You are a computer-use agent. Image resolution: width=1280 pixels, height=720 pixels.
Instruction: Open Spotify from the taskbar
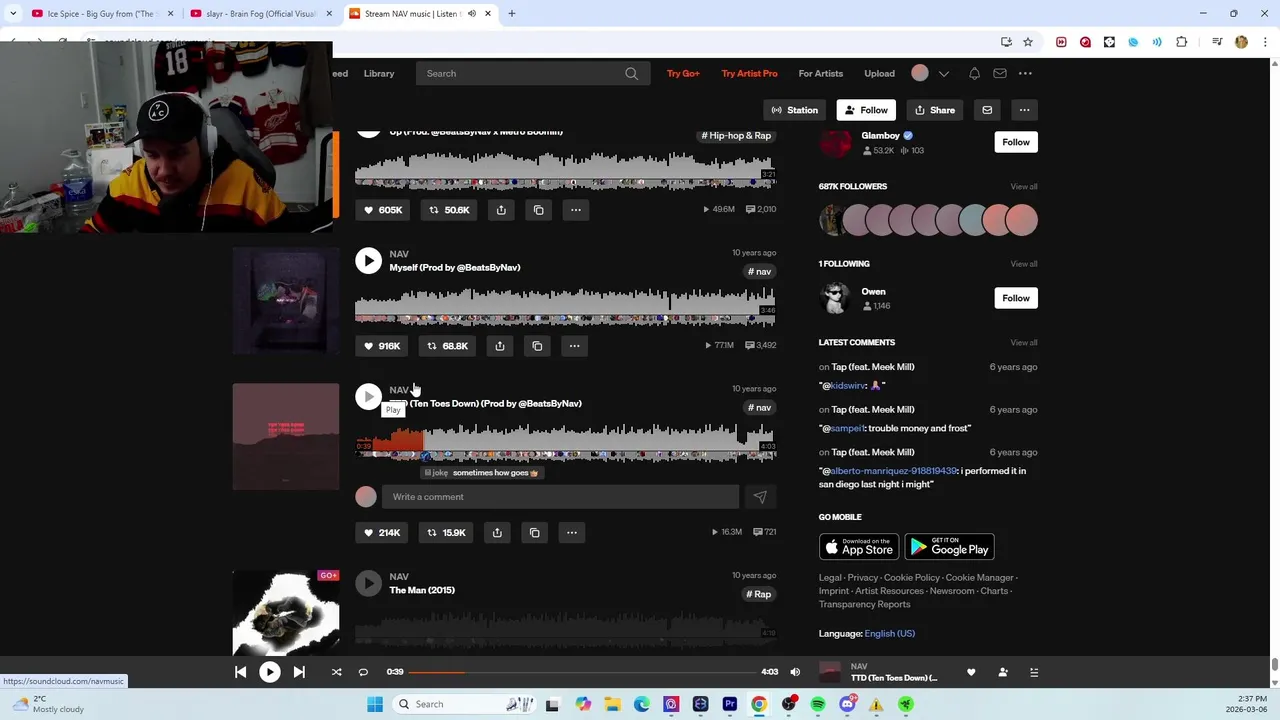pos(818,704)
